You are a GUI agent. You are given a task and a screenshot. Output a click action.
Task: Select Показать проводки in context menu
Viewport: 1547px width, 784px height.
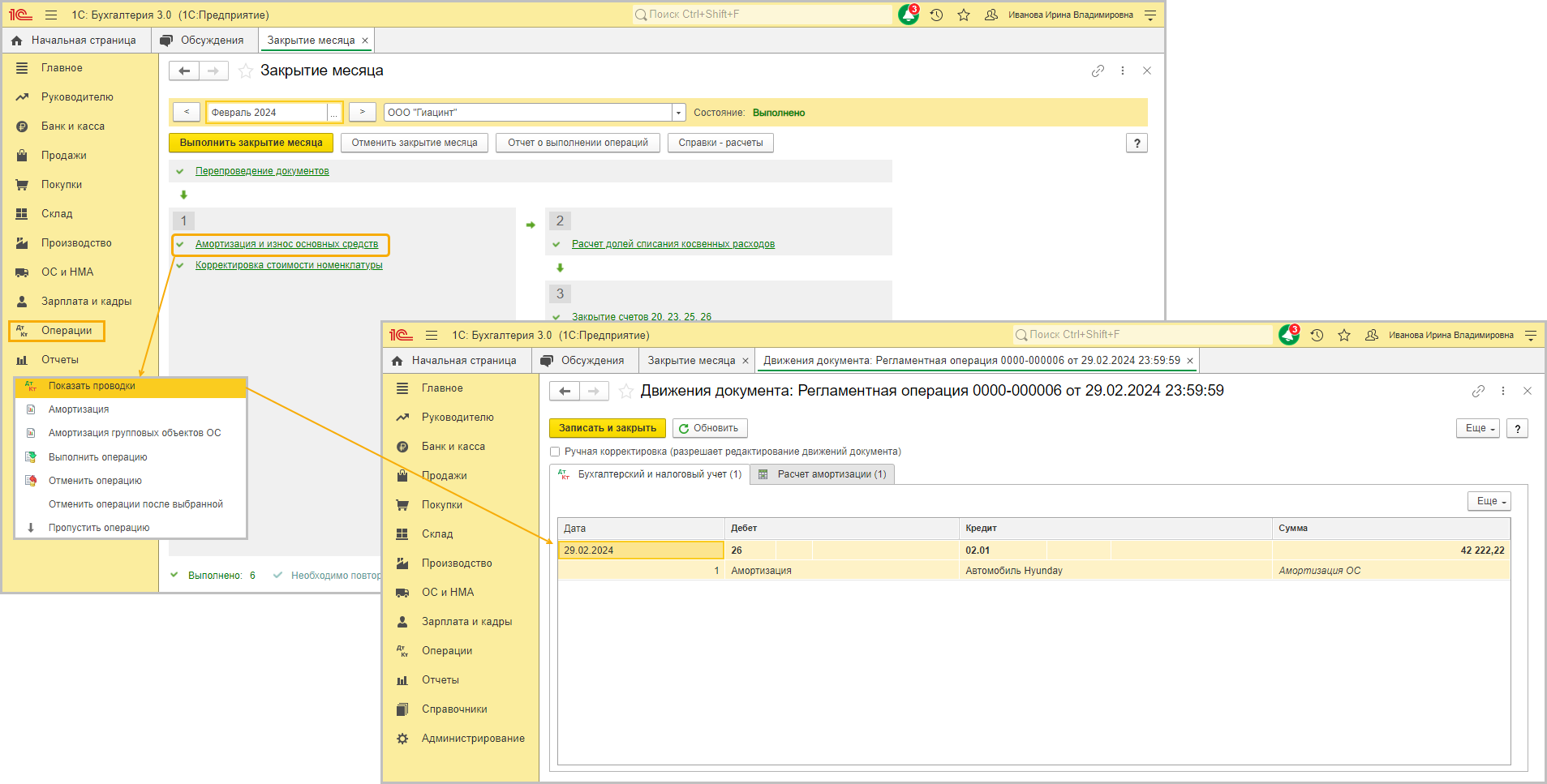(131, 386)
